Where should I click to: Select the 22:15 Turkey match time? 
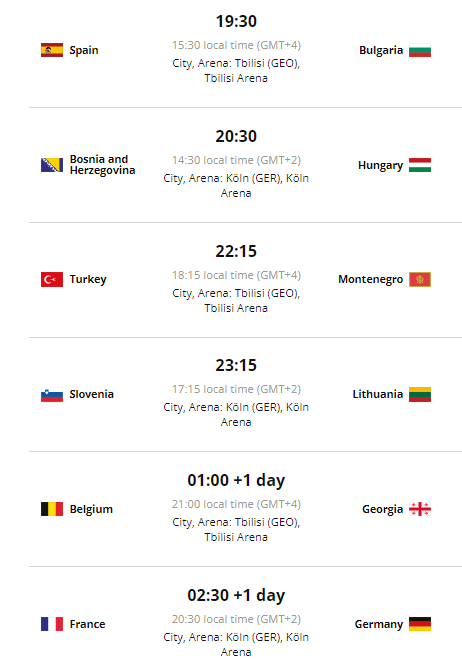click(236, 251)
